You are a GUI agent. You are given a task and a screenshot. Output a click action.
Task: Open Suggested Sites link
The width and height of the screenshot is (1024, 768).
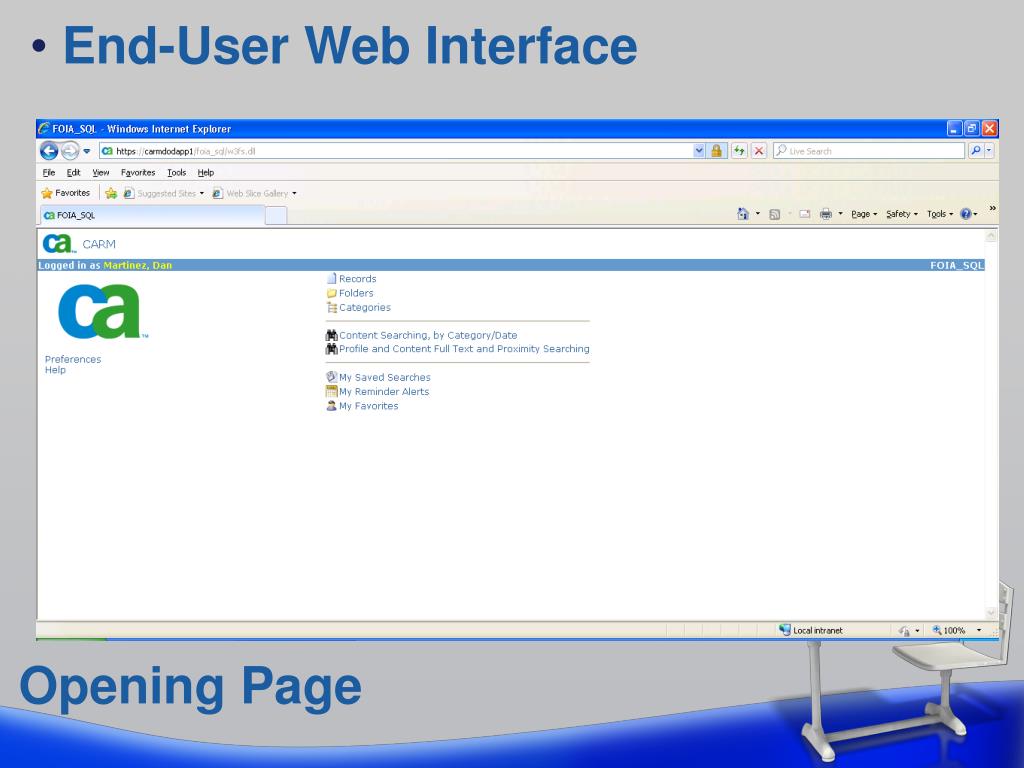[x=163, y=193]
